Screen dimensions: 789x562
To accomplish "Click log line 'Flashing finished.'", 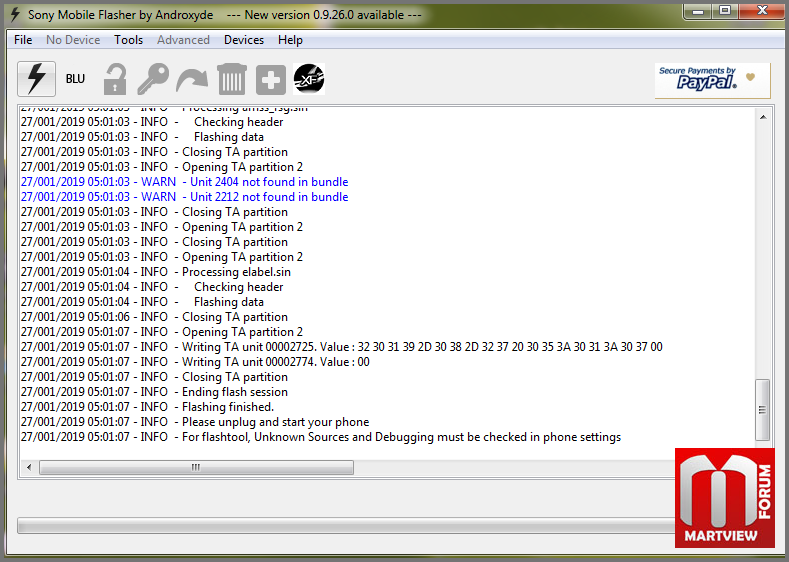I will coord(147,407).
